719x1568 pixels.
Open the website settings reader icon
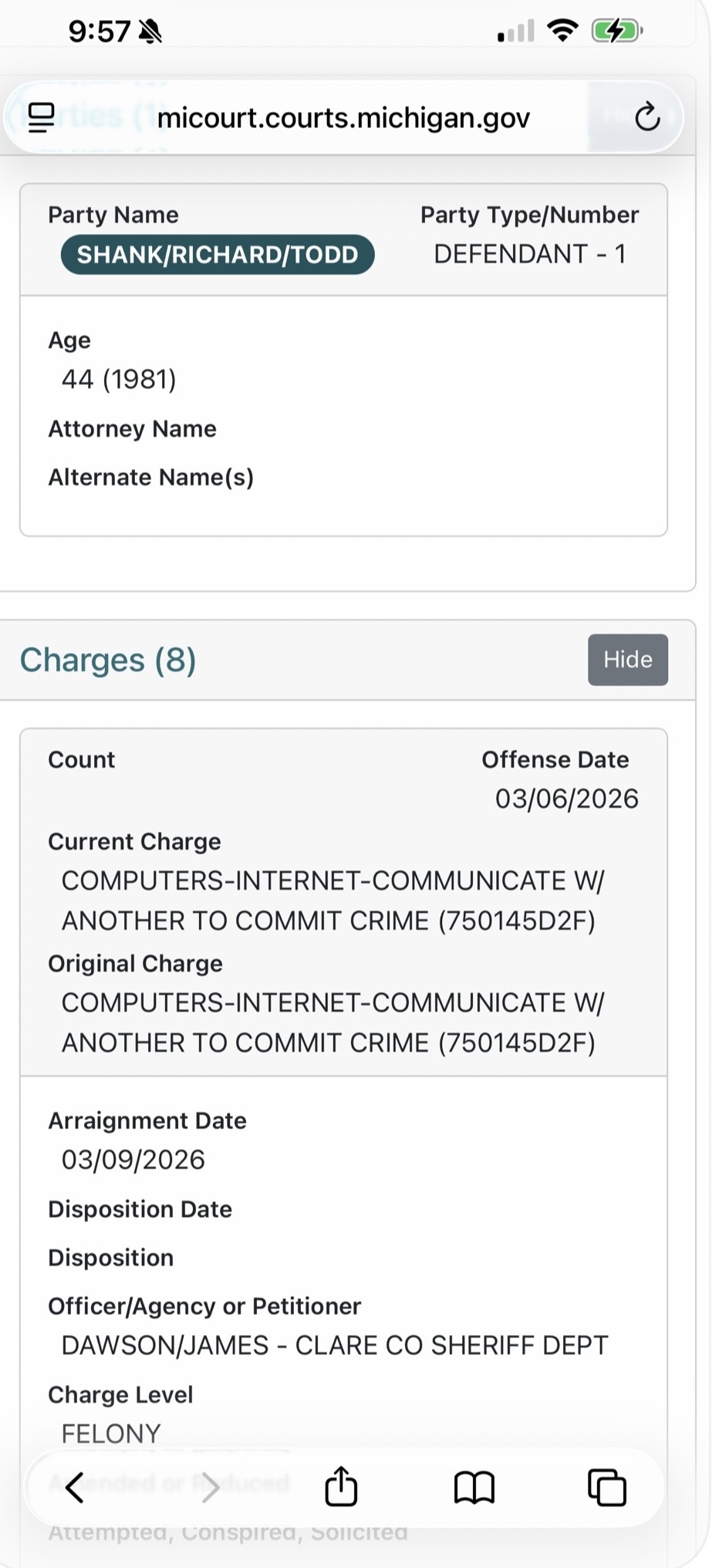click(x=41, y=117)
